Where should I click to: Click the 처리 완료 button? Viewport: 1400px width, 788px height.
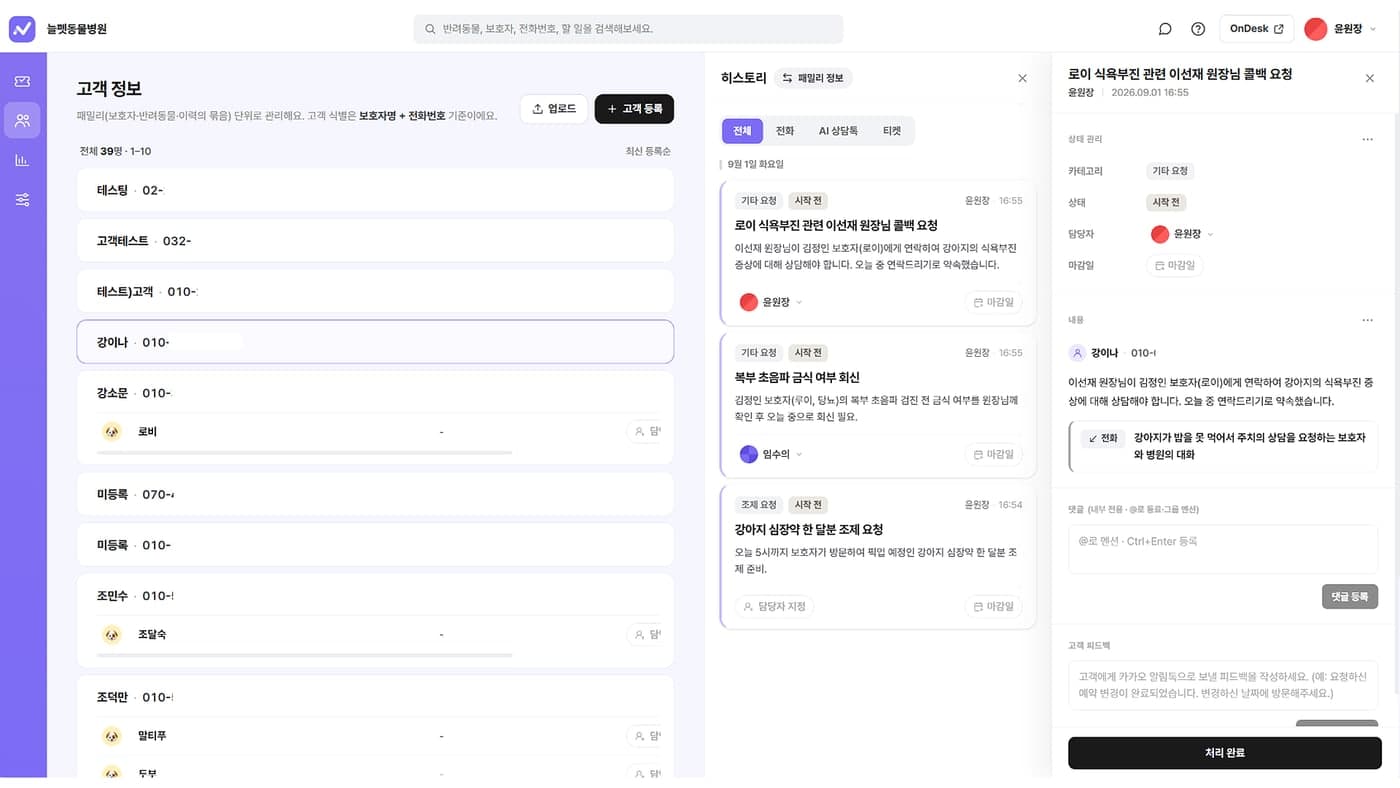pos(1224,753)
